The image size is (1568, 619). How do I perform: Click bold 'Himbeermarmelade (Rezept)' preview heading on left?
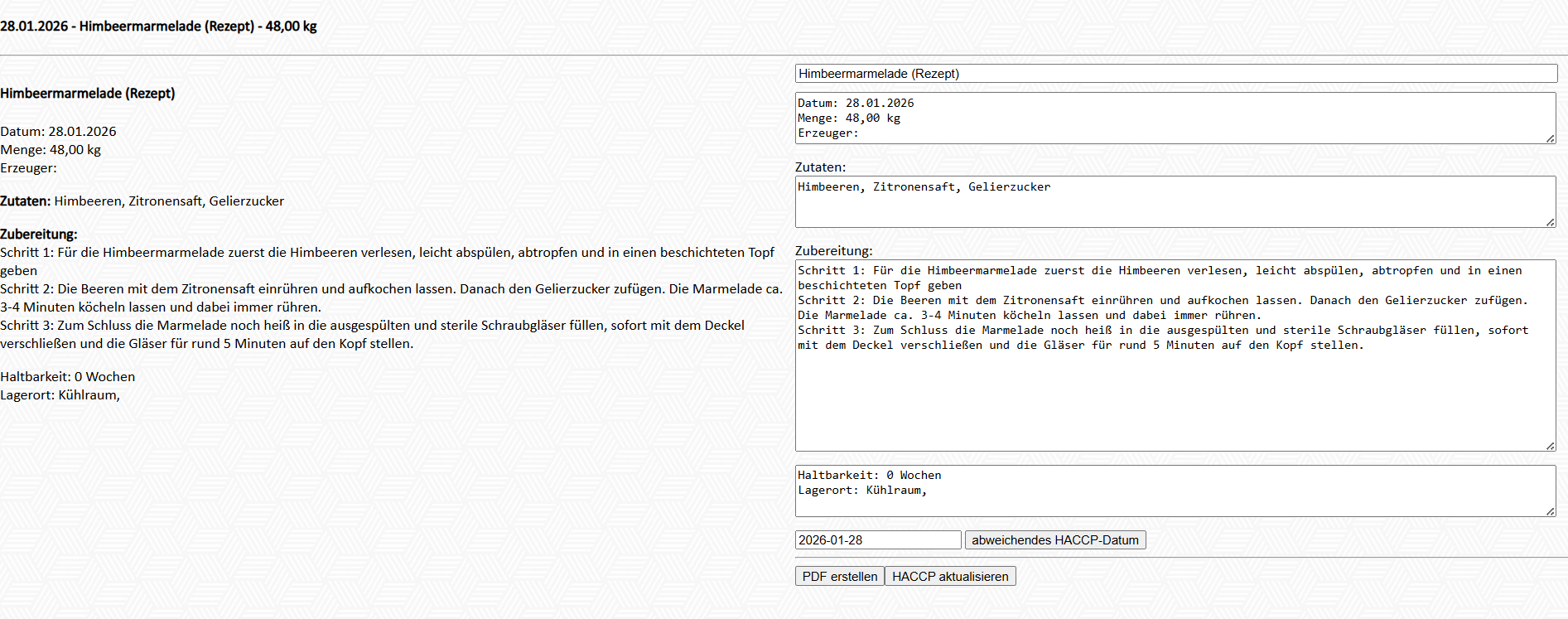tap(88, 94)
